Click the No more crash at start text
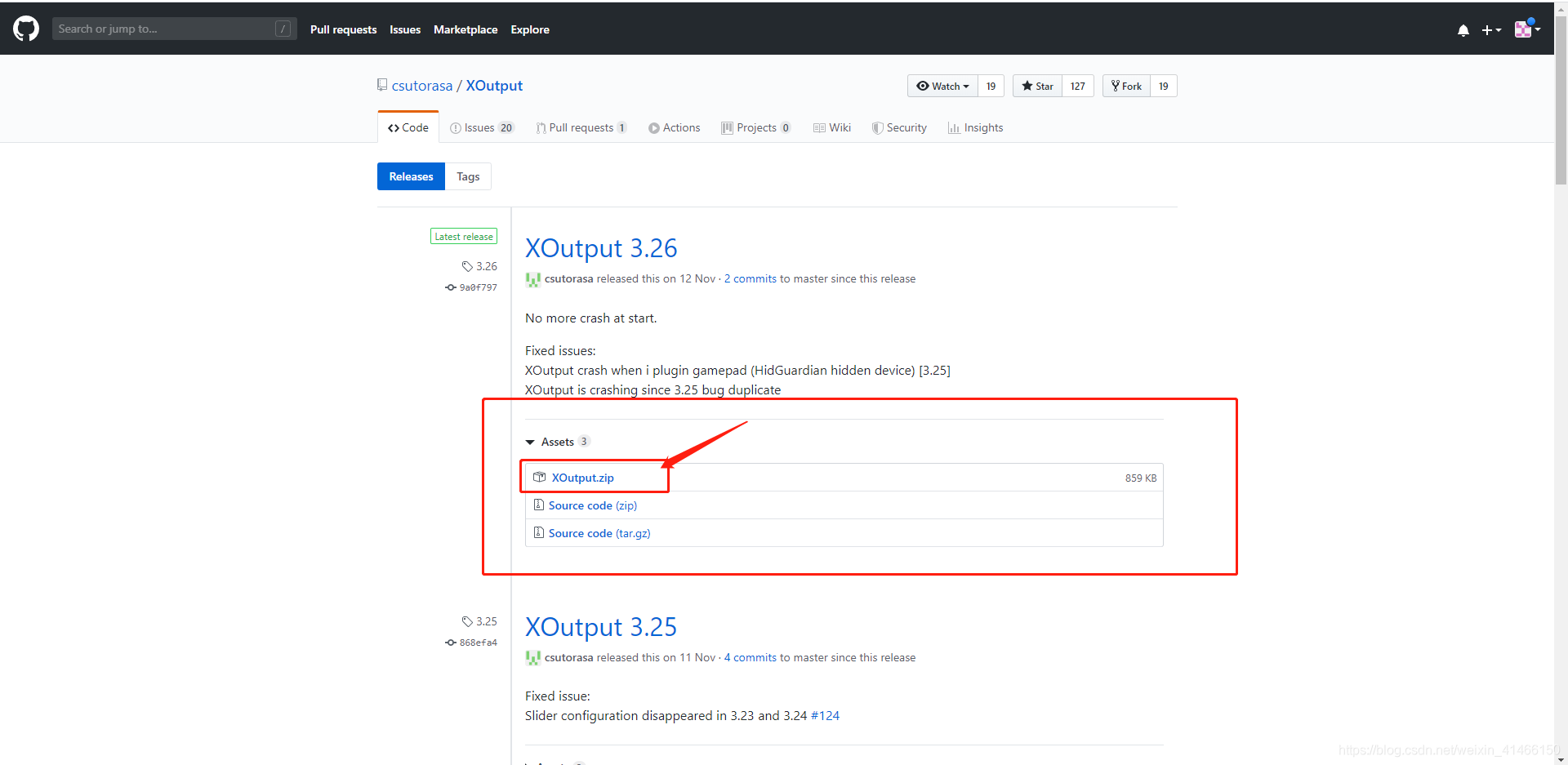Viewport: 1568px width, 765px height. click(x=590, y=318)
